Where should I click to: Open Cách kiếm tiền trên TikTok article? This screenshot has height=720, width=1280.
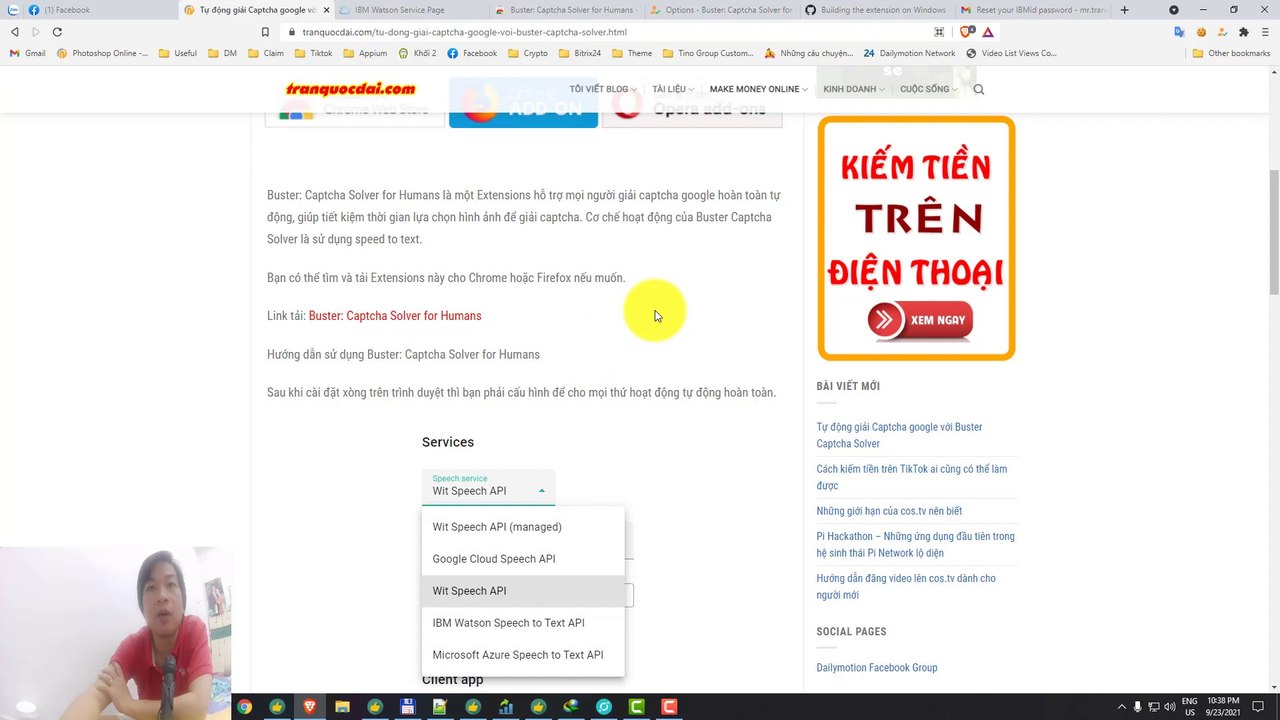pos(912,477)
